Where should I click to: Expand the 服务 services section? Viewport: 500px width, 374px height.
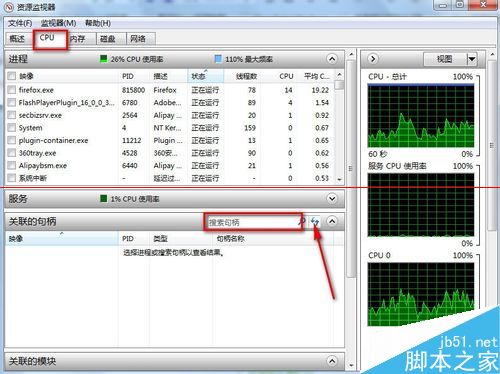(x=332, y=199)
